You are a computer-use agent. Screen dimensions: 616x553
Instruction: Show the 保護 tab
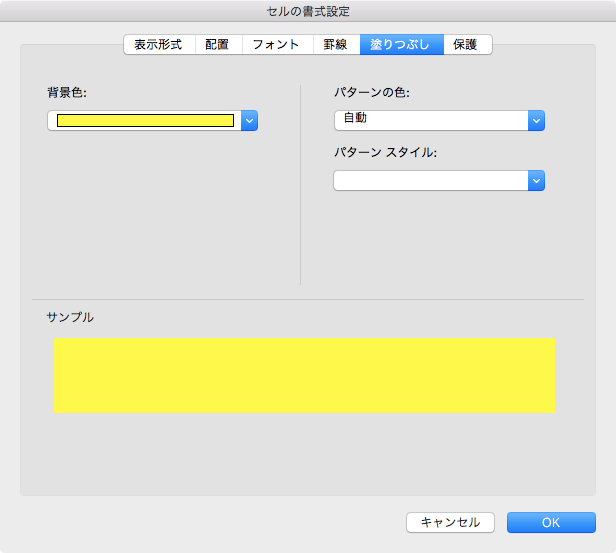(x=466, y=45)
